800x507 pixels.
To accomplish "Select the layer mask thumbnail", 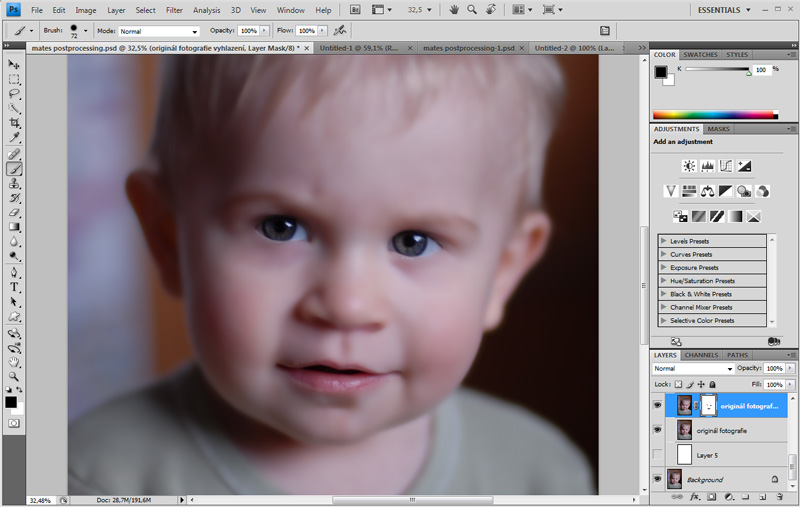I will tap(707, 405).
